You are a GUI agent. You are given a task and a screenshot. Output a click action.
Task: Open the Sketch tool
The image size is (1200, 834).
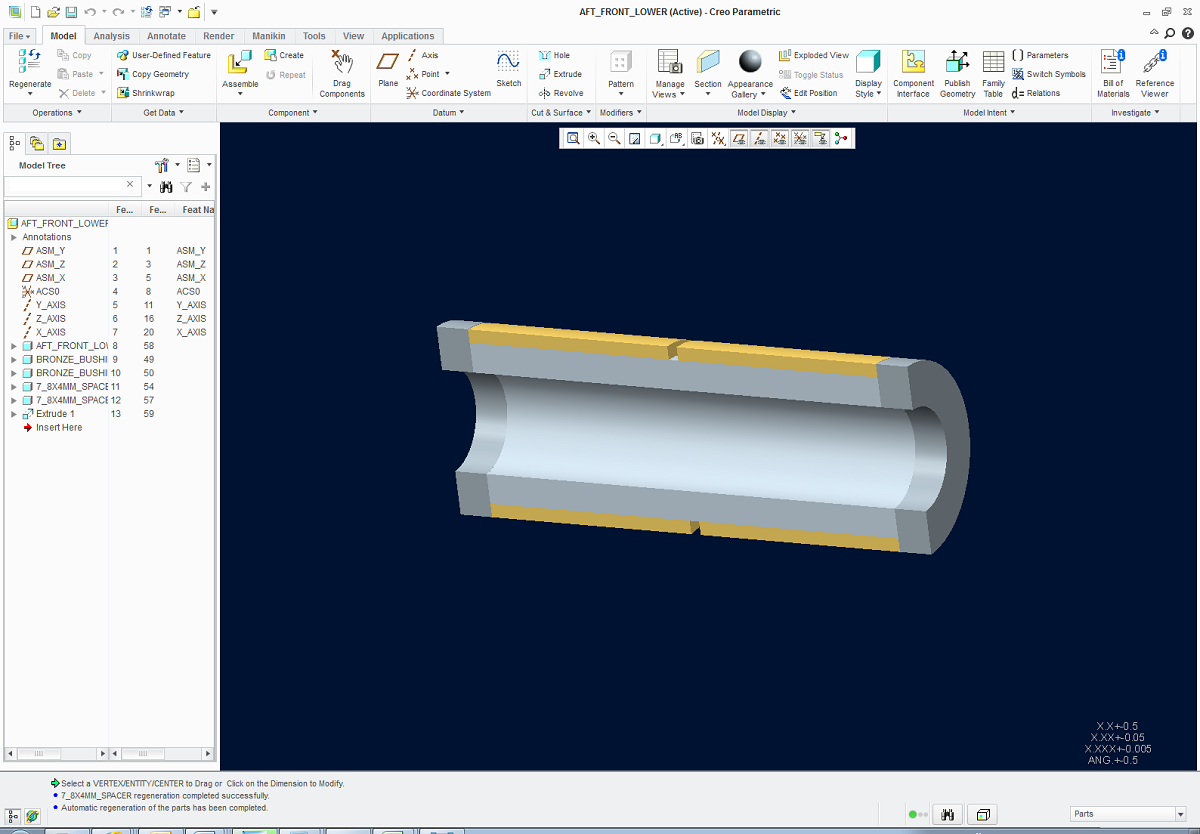coord(508,66)
